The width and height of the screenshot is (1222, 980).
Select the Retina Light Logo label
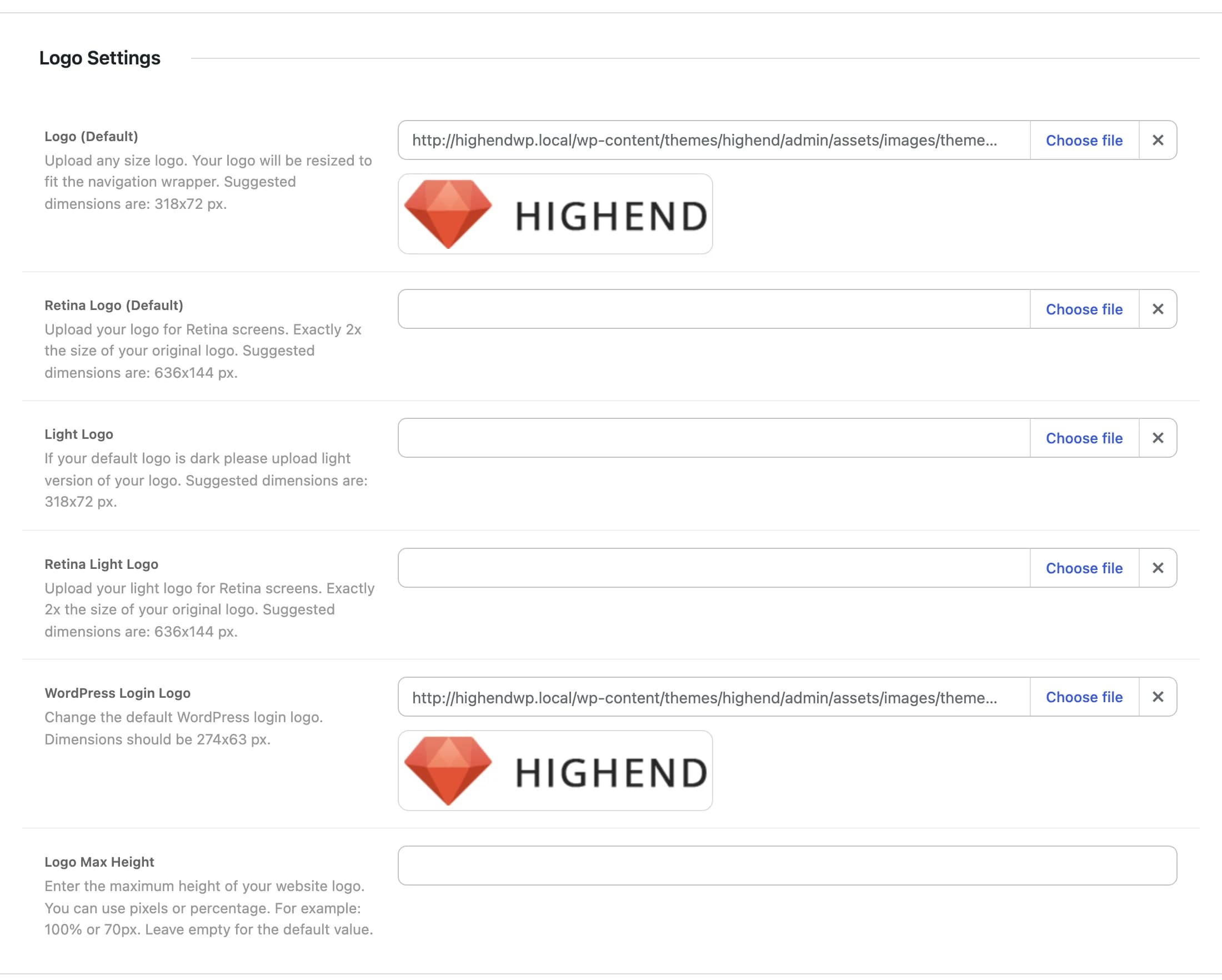(102, 564)
